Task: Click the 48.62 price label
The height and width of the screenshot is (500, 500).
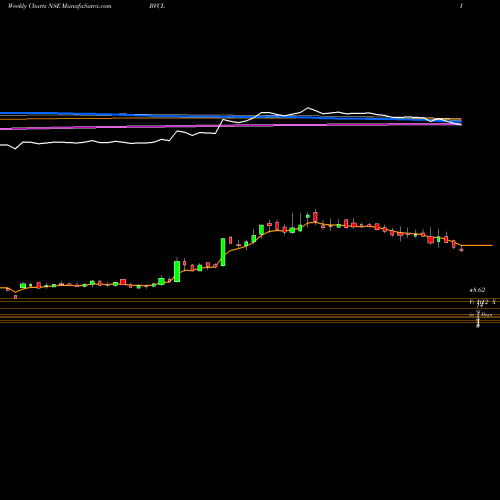Action: click(477, 290)
